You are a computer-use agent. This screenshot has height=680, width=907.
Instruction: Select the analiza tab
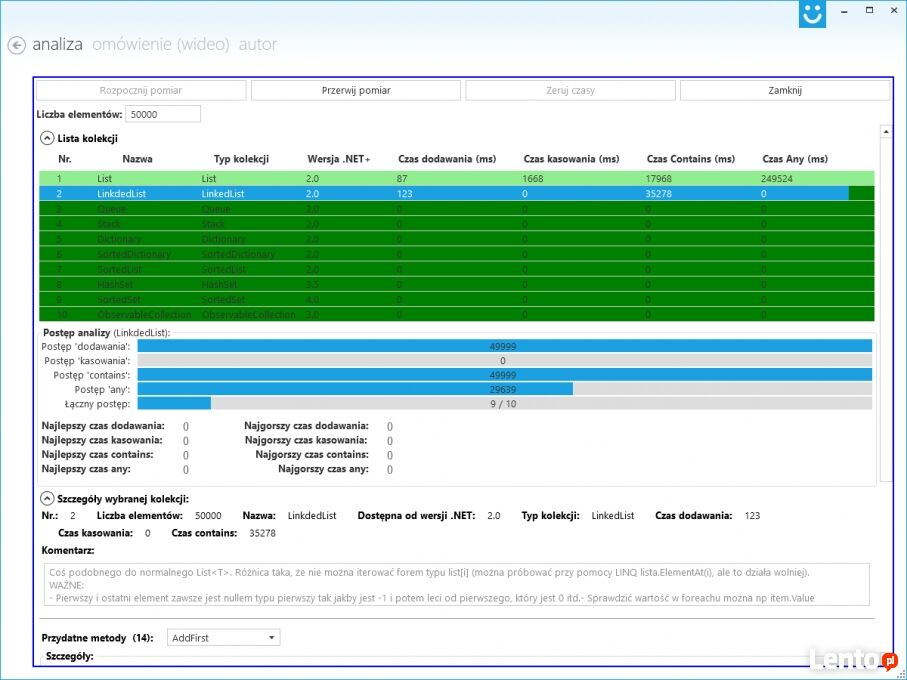coord(57,44)
